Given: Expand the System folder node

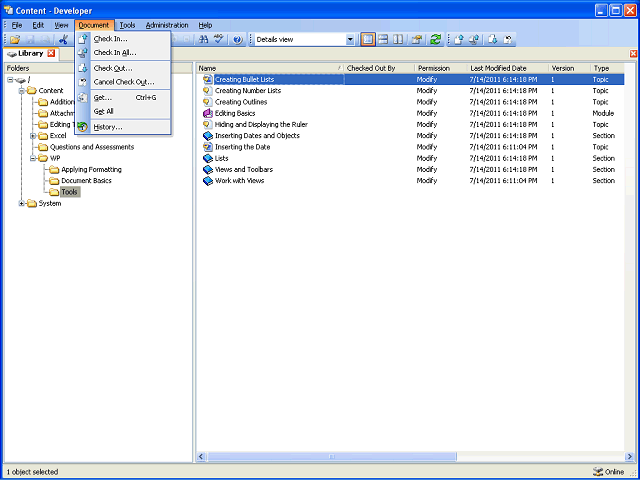Looking at the screenshot, I should [x=22, y=203].
